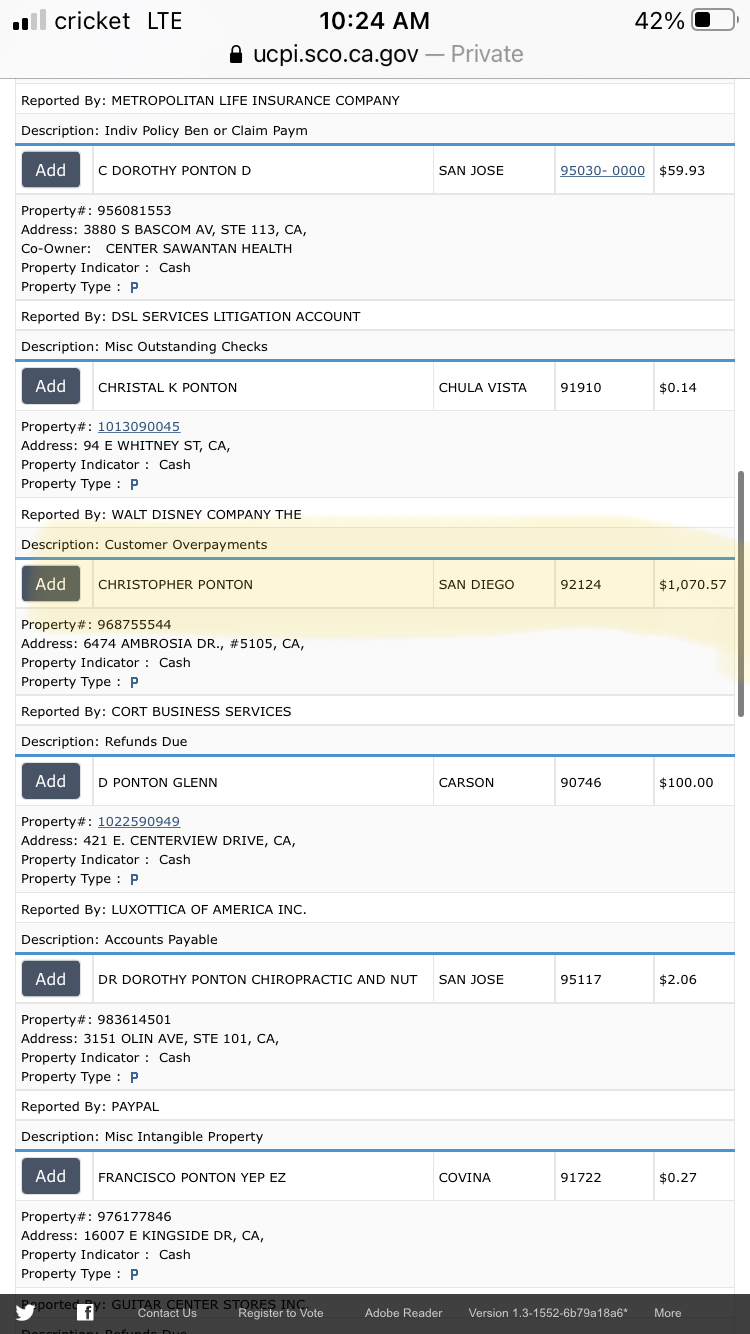Tap the battery indicator in status bar
This screenshot has width=750, height=1334.
714,20
